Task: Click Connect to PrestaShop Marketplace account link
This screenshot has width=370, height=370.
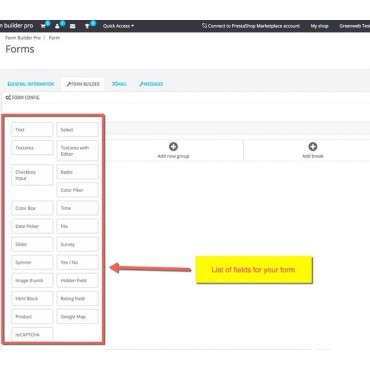Action: pyautogui.click(x=251, y=26)
